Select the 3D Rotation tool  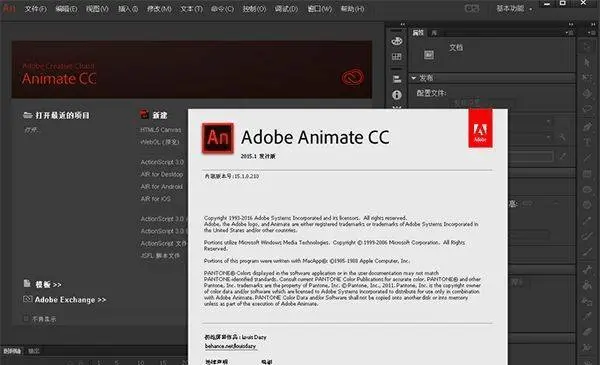[587, 93]
